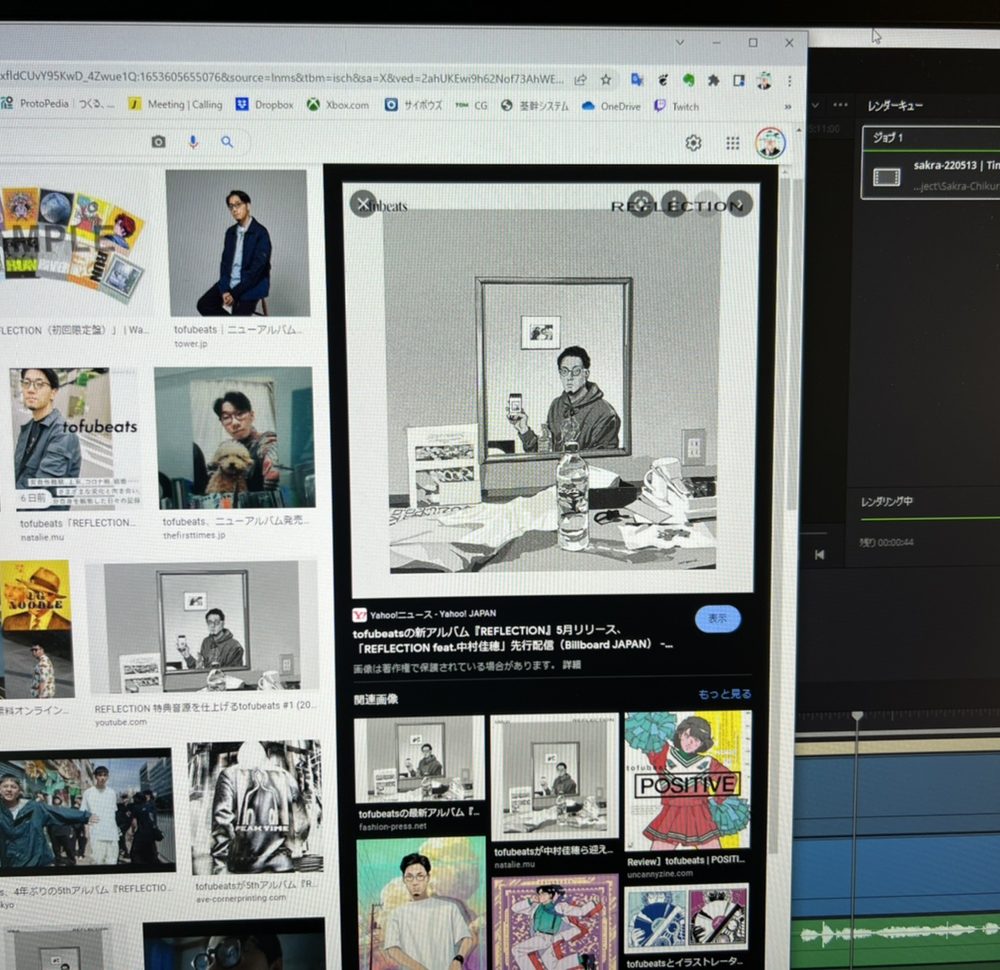The height and width of the screenshot is (970, 1000).
Task: Open the Google apps grid
Action: point(733,143)
